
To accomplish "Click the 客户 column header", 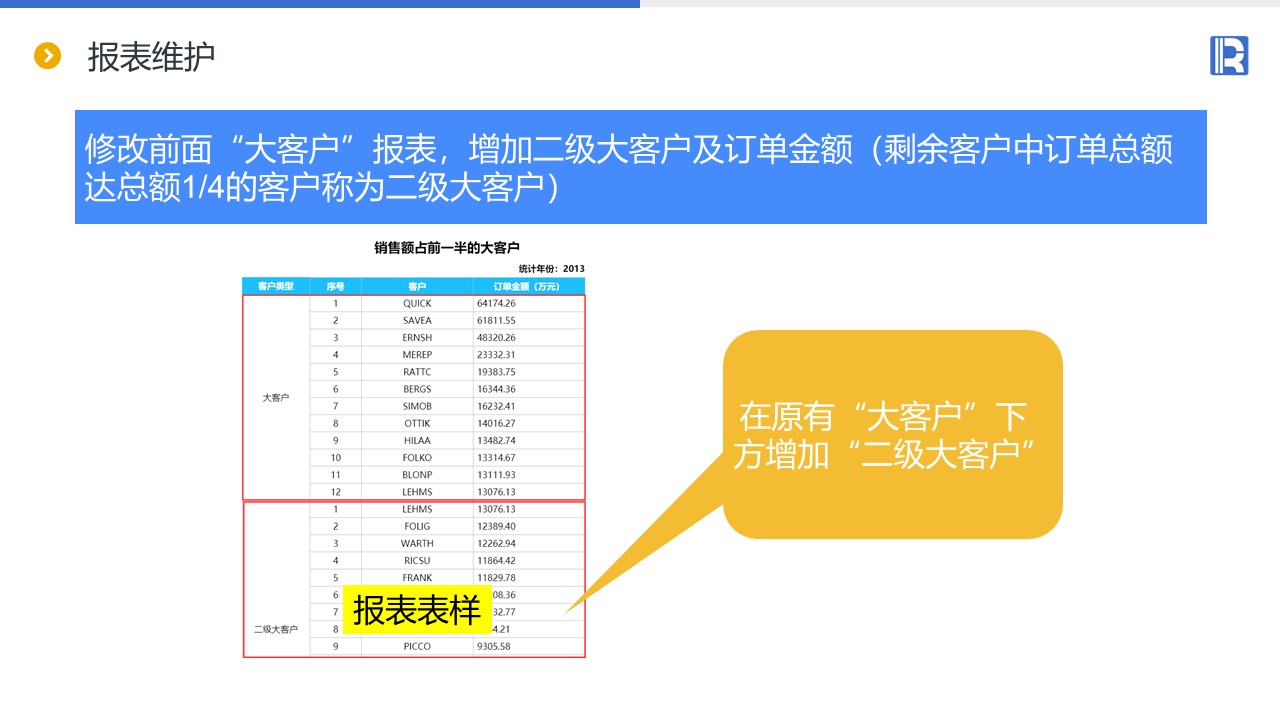I will 417,286.
